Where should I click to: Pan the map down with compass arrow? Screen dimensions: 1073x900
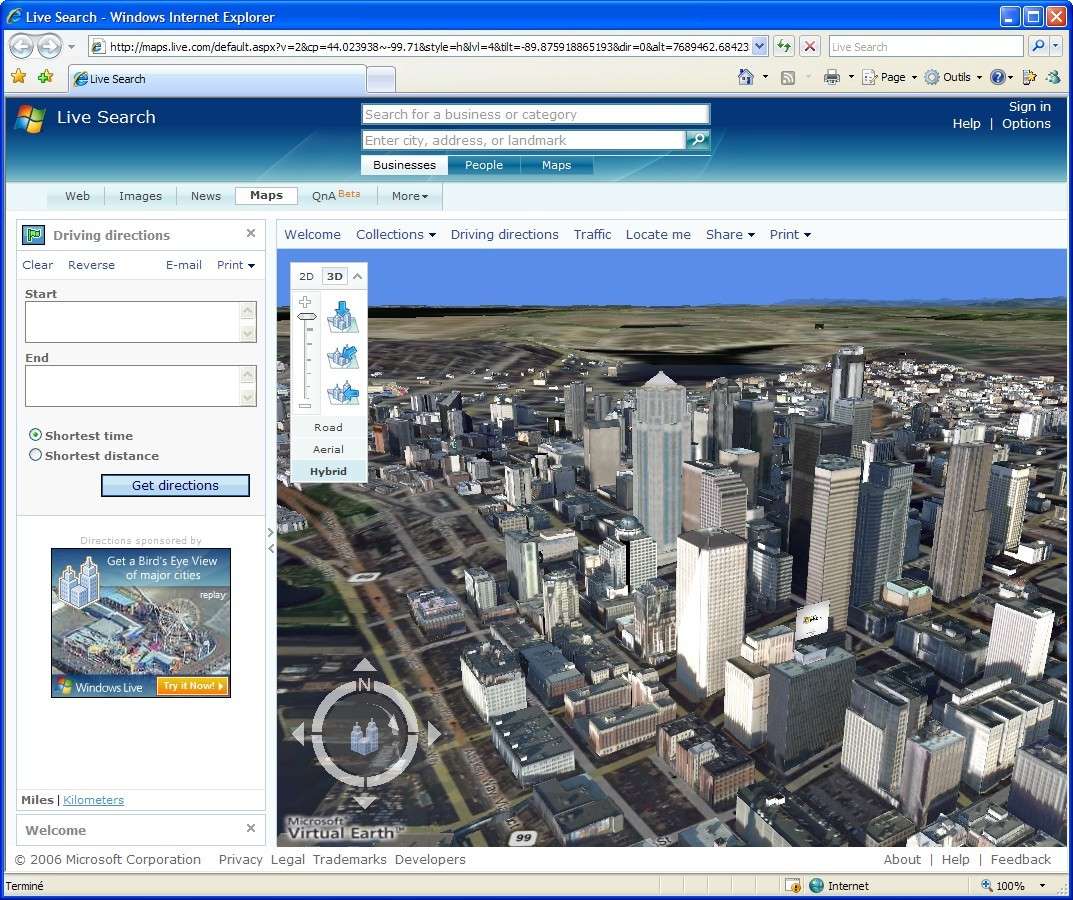pos(365,802)
